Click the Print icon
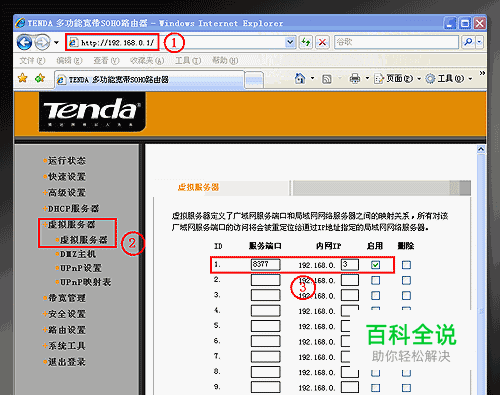Screen dimensions: 500x395 pos(355,79)
